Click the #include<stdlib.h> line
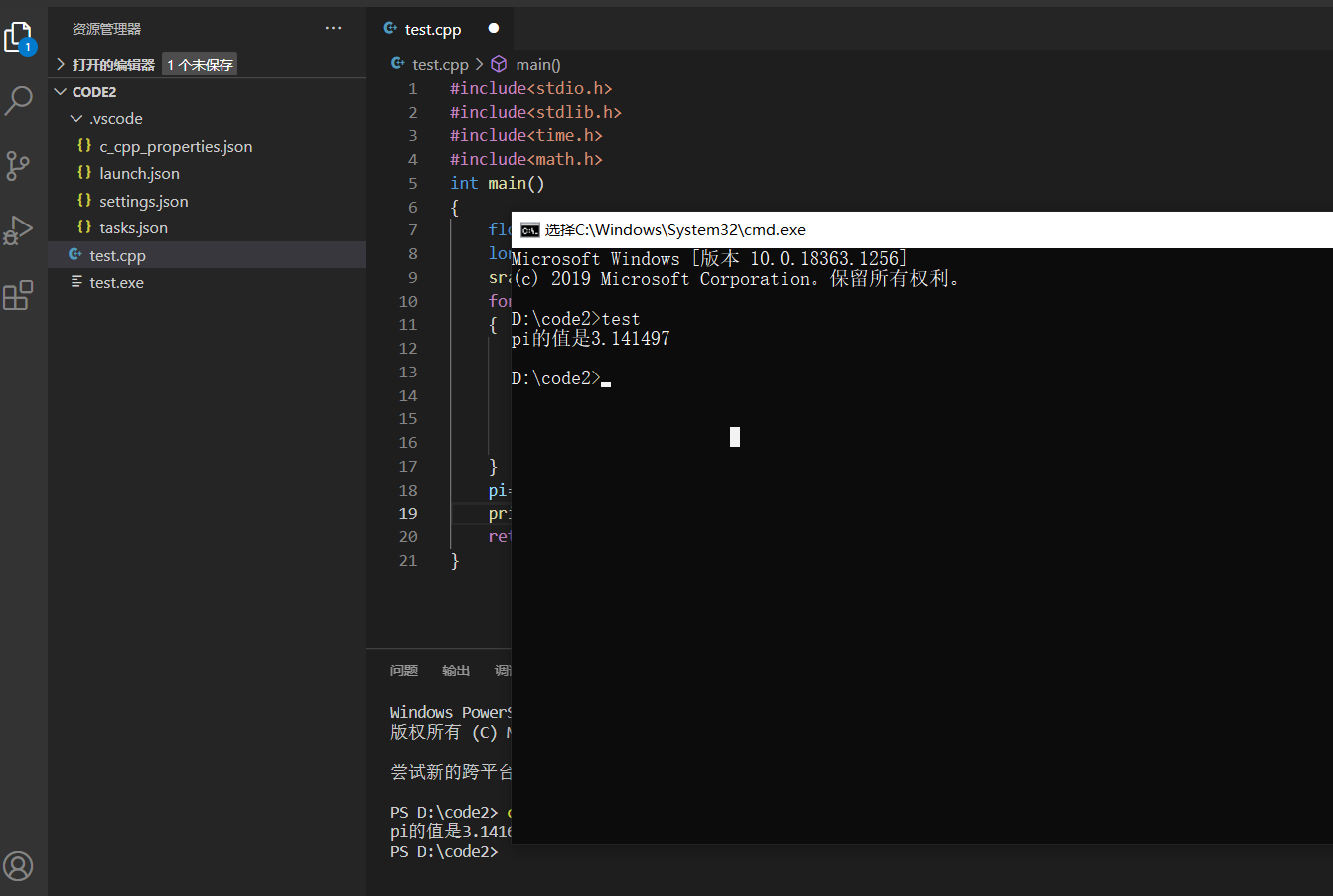This screenshot has width=1333, height=896. coord(535,112)
